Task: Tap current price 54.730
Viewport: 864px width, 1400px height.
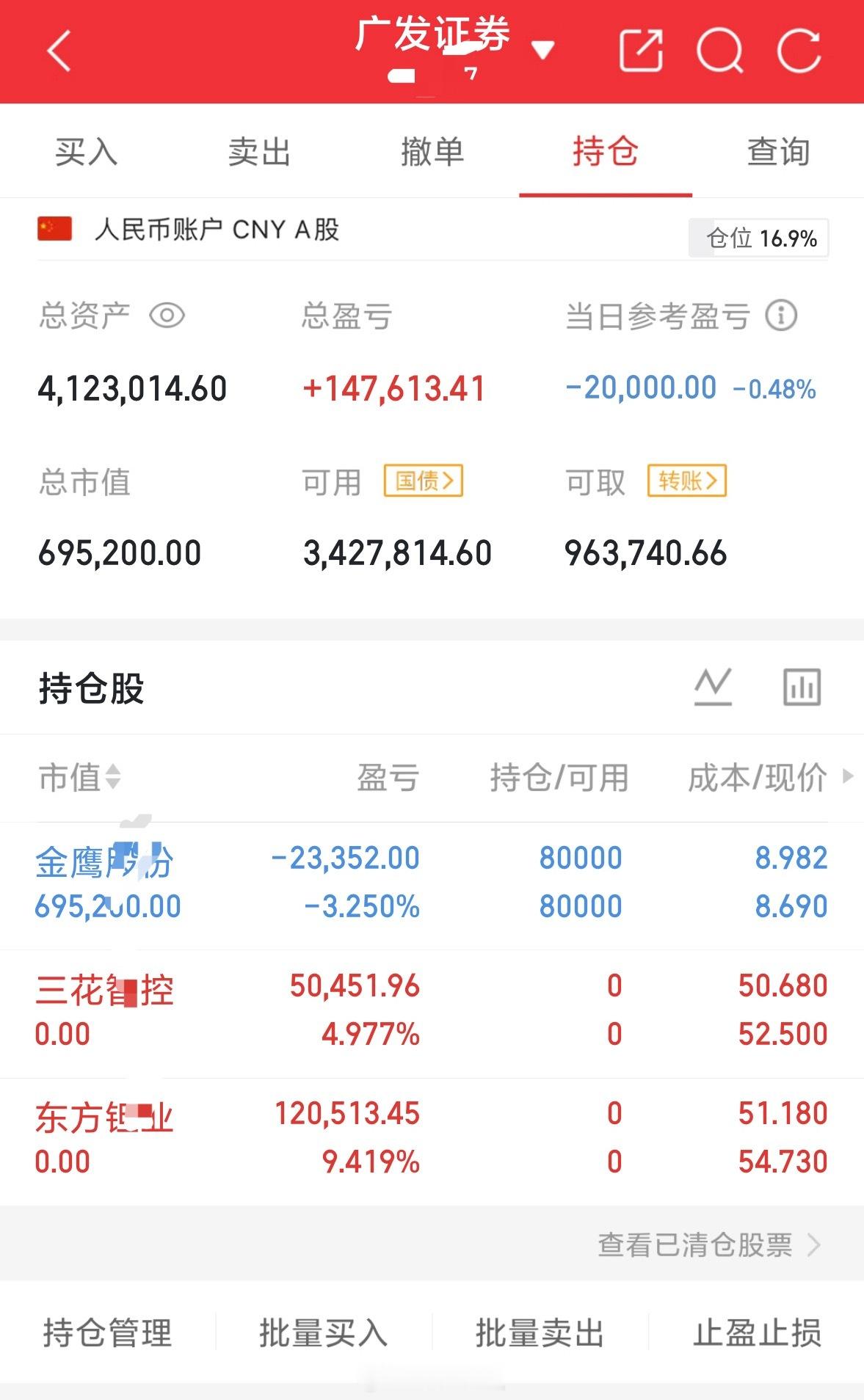Action: (x=783, y=1162)
